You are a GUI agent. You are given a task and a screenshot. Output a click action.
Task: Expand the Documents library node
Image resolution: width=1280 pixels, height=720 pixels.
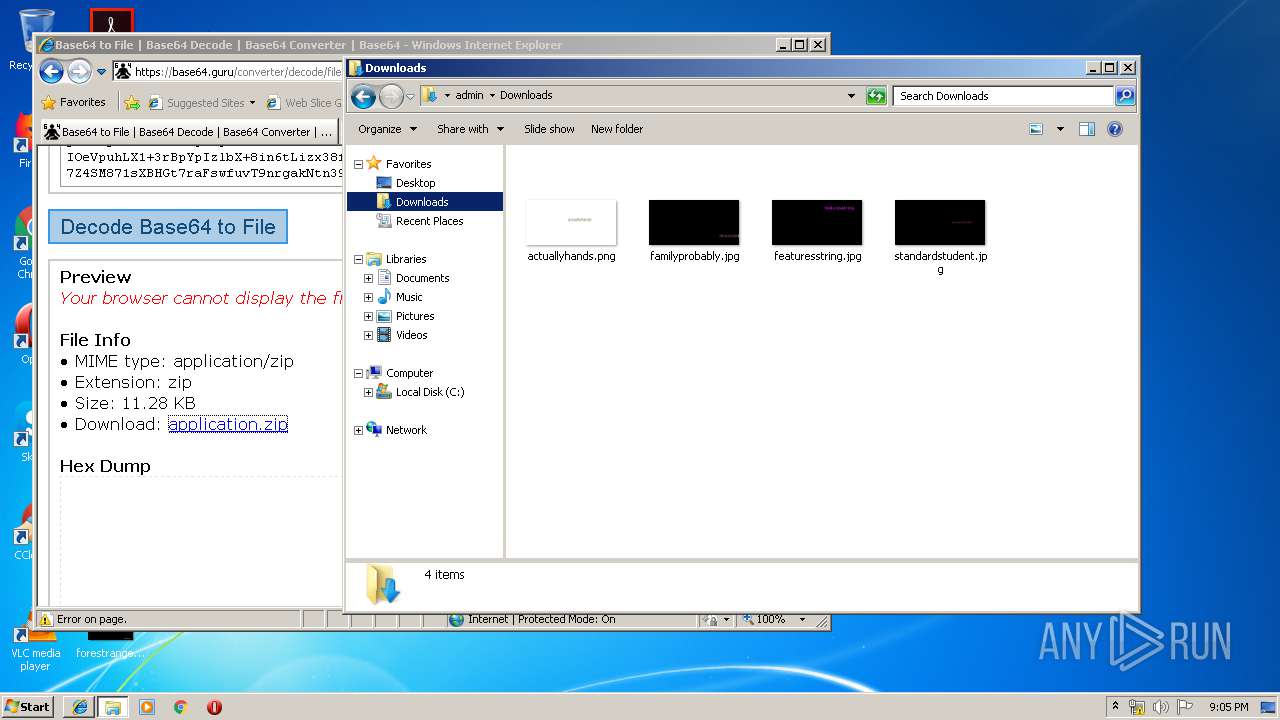click(x=368, y=278)
